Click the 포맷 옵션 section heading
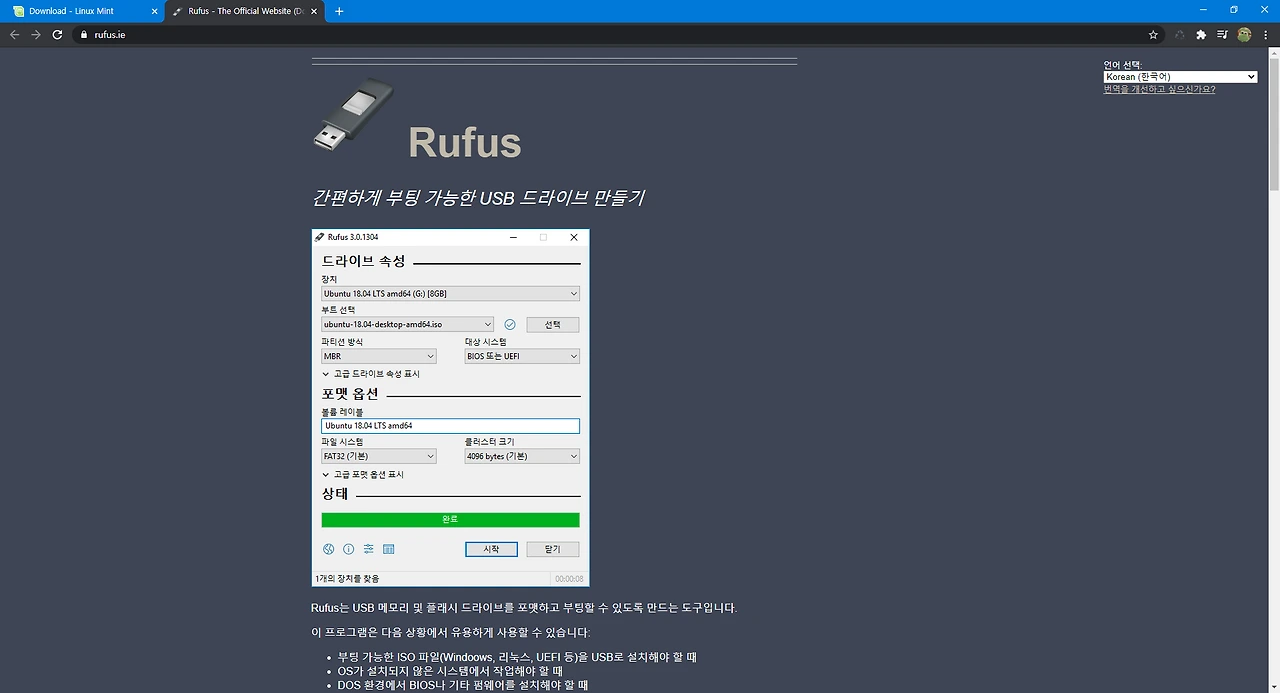This screenshot has height=693, width=1280. 350,394
